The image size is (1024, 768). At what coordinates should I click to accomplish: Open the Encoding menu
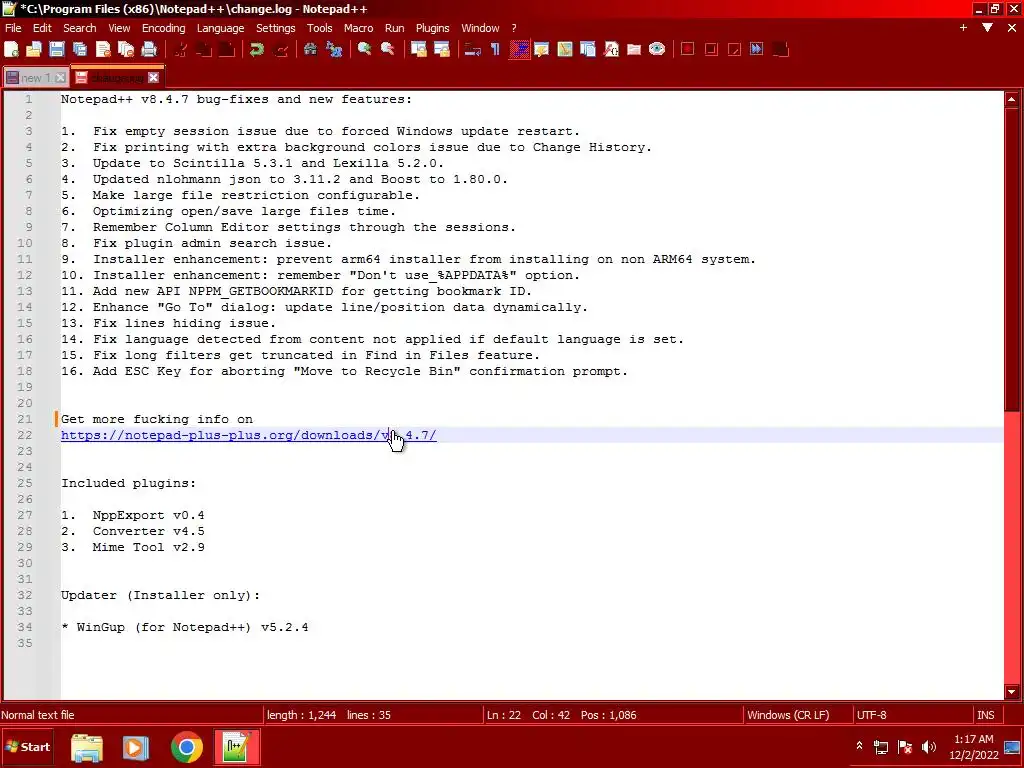163,28
